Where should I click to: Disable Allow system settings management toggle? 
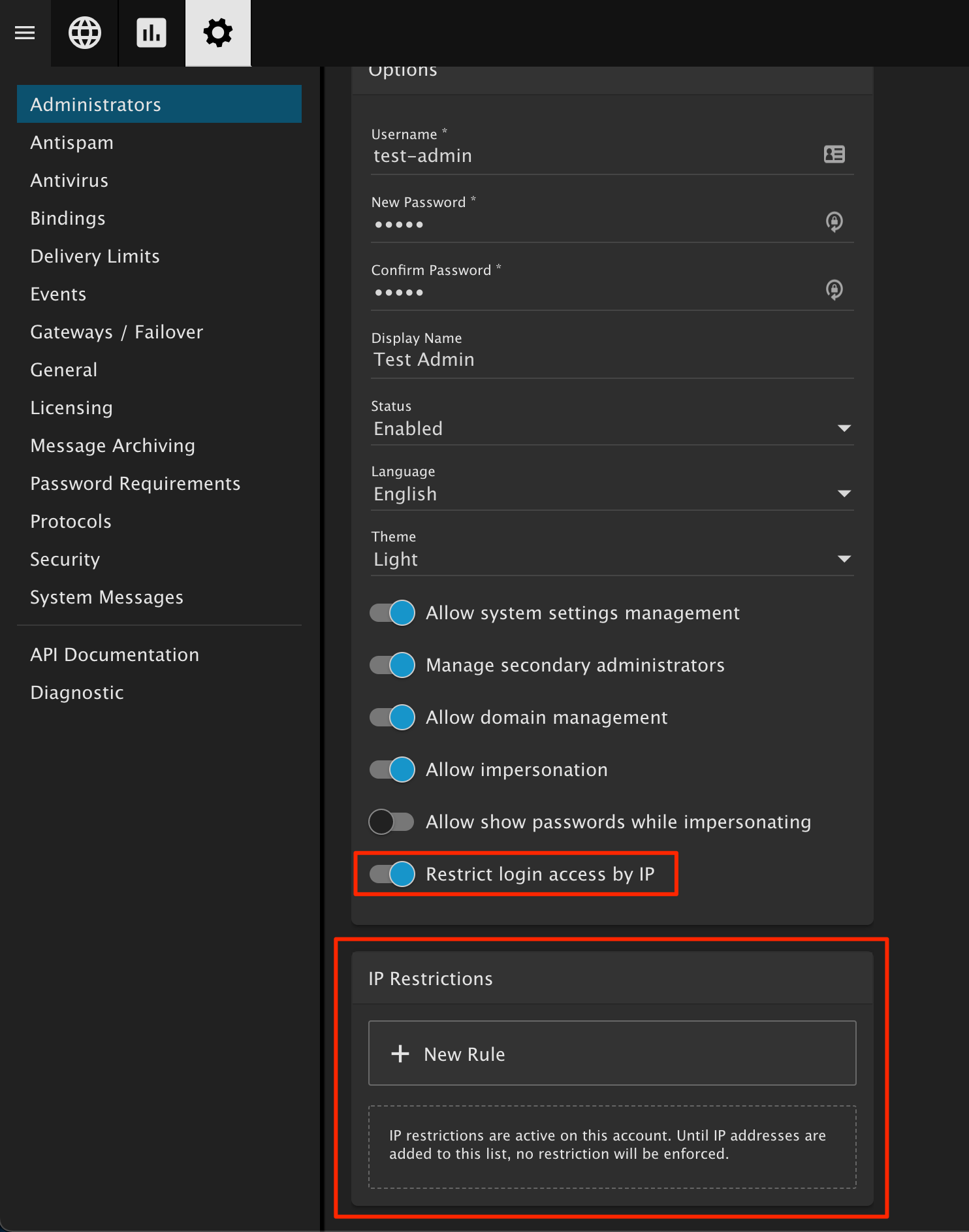coord(392,613)
